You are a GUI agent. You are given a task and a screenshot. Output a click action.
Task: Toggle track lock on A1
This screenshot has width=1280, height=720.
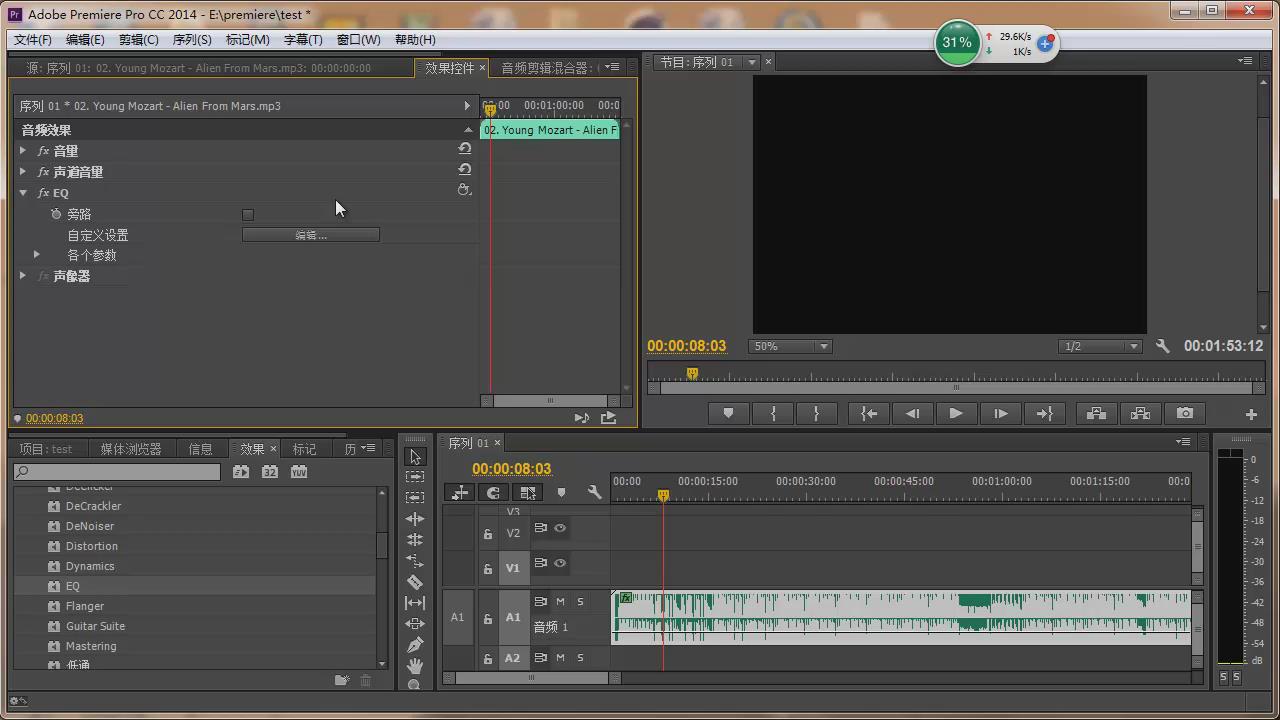(488, 619)
